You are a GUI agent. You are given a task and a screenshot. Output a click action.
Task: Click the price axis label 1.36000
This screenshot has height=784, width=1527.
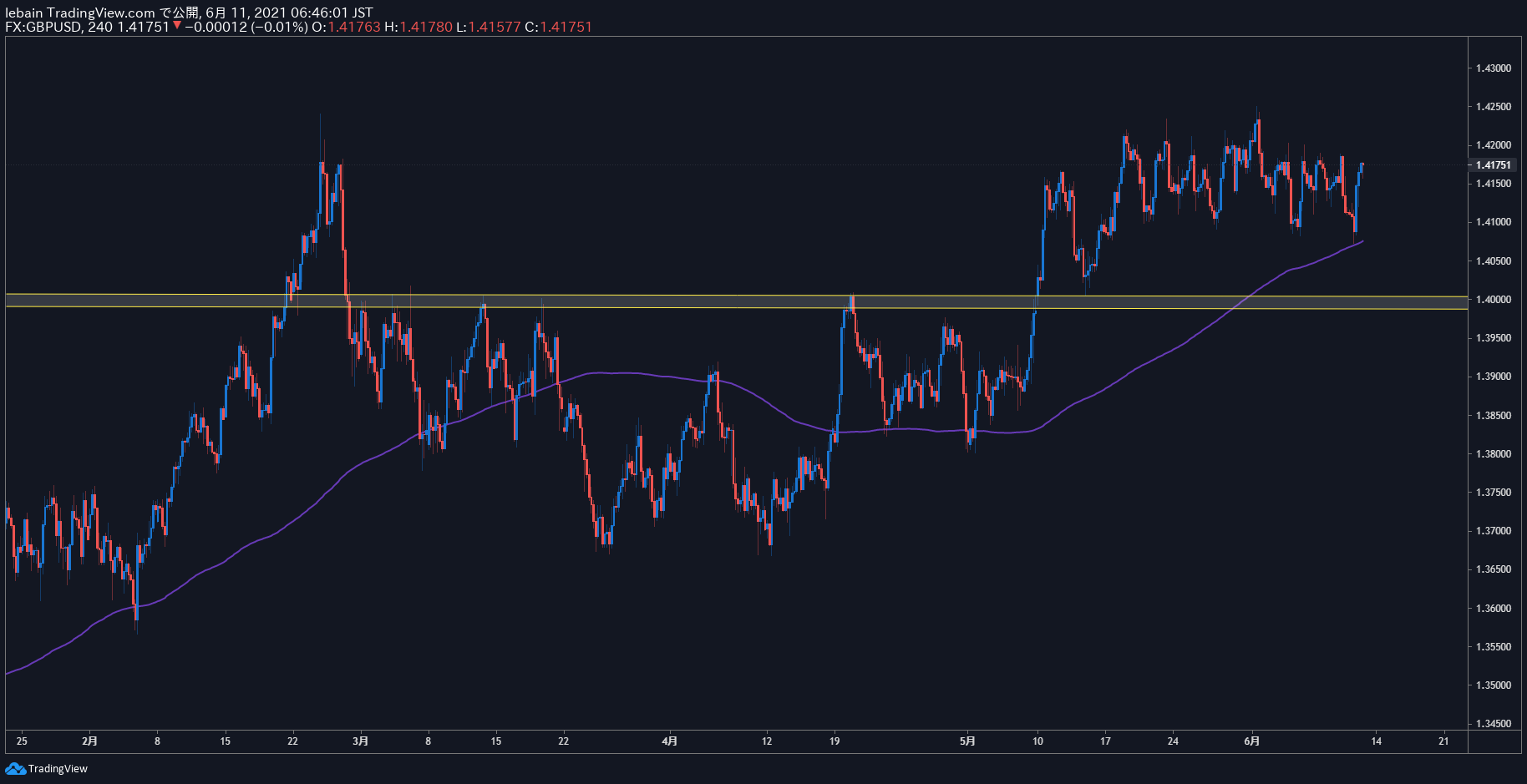pyautogui.click(x=1493, y=609)
